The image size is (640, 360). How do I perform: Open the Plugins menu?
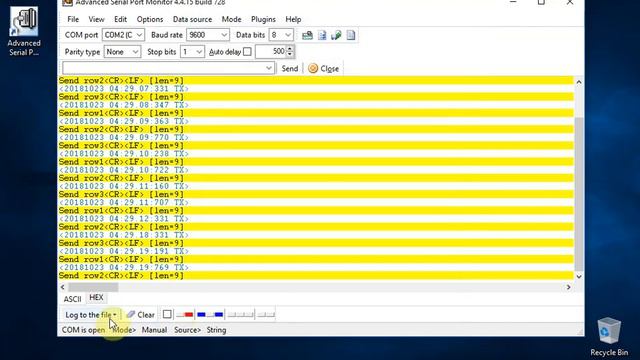coord(263,19)
